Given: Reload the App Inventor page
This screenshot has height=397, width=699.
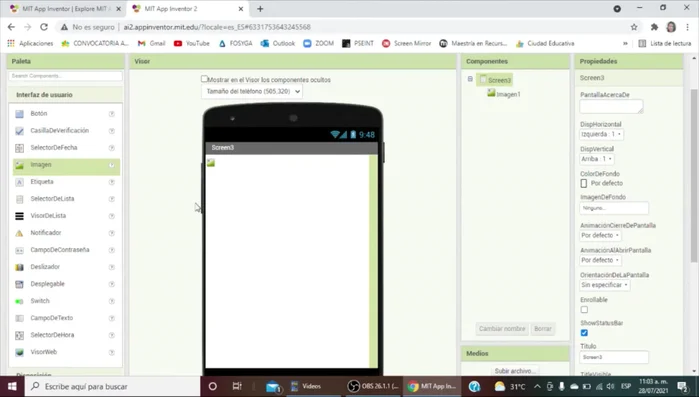Looking at the screenshot, I should point(44,27).
